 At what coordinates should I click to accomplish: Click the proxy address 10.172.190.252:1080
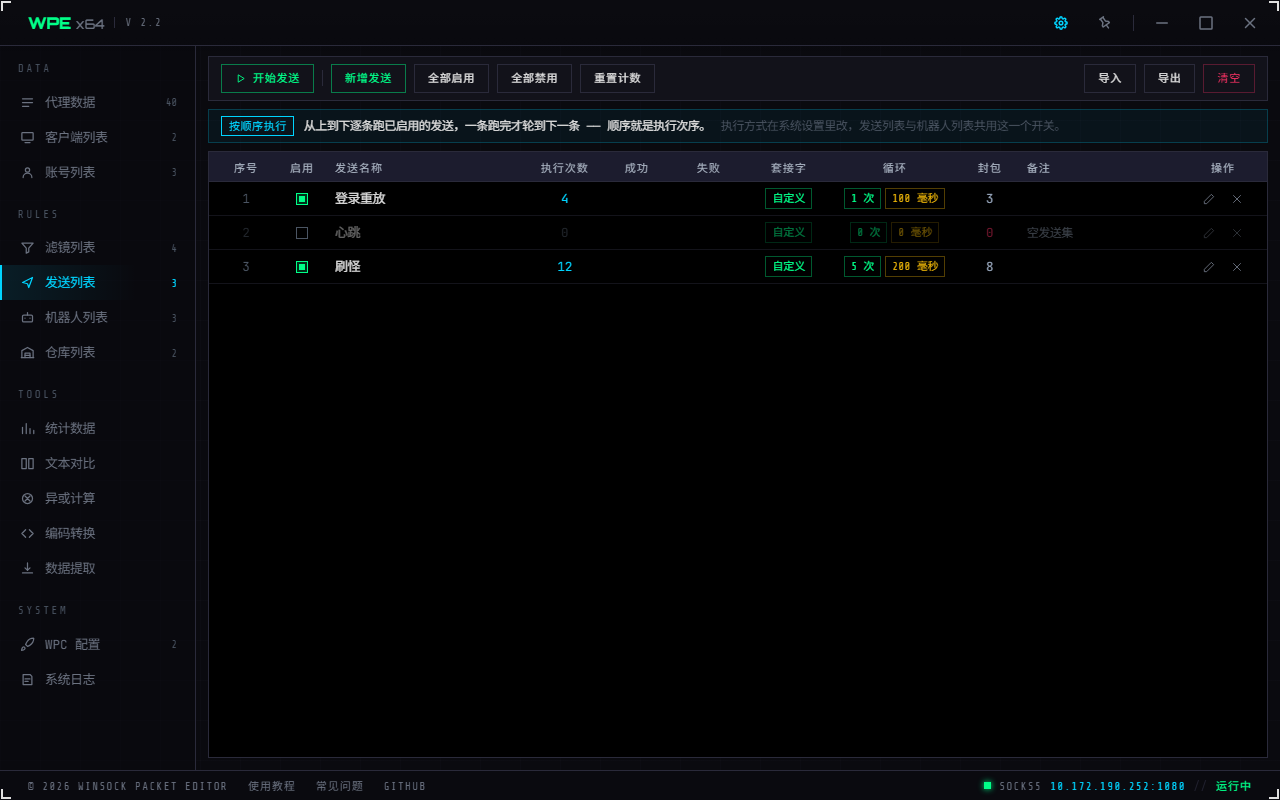pyautogui.click(x=1118, y=786)
